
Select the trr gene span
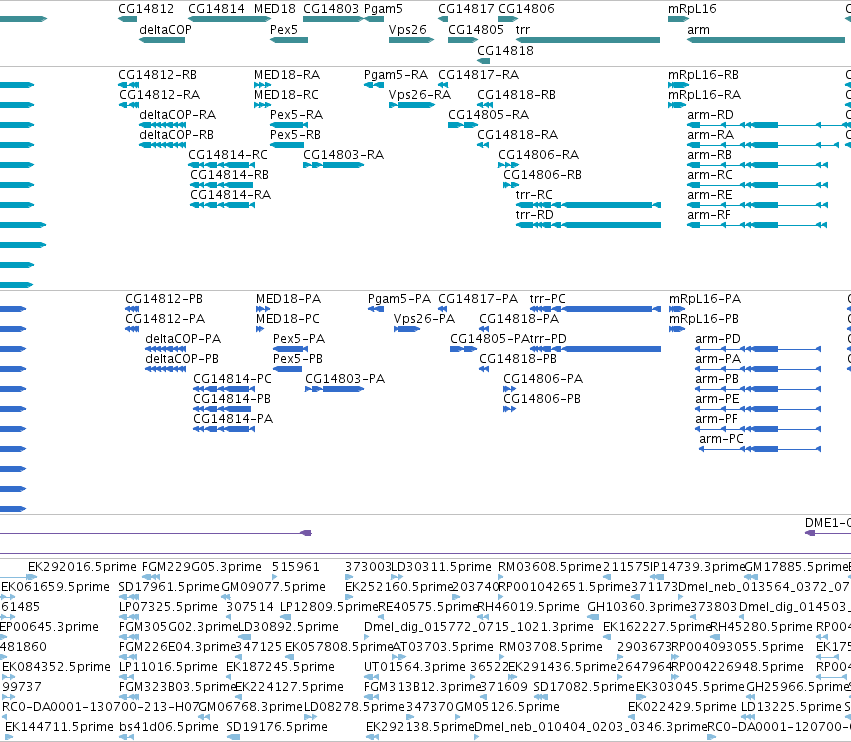588,40
